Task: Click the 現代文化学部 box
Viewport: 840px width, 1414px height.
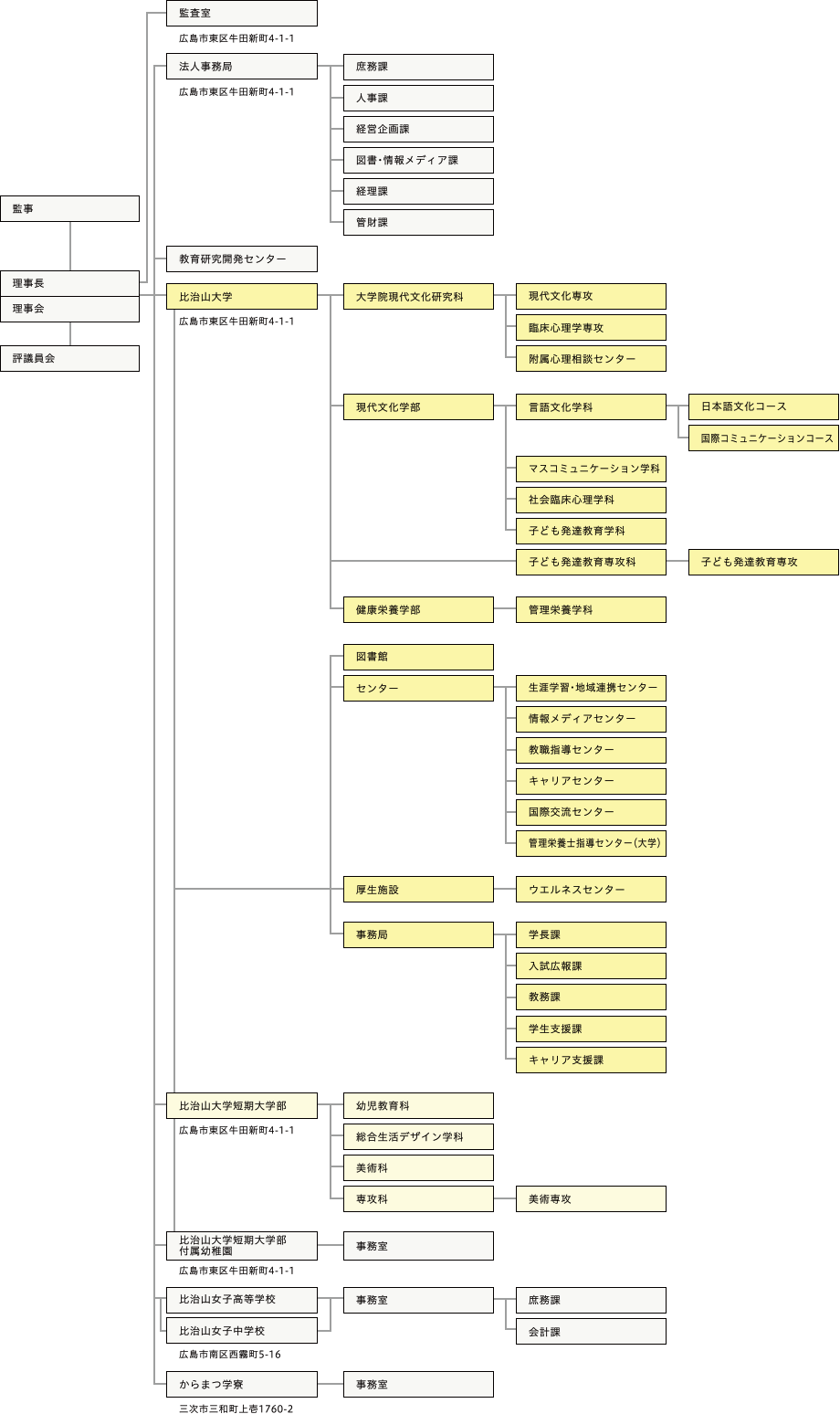Action: coord(418,406)
